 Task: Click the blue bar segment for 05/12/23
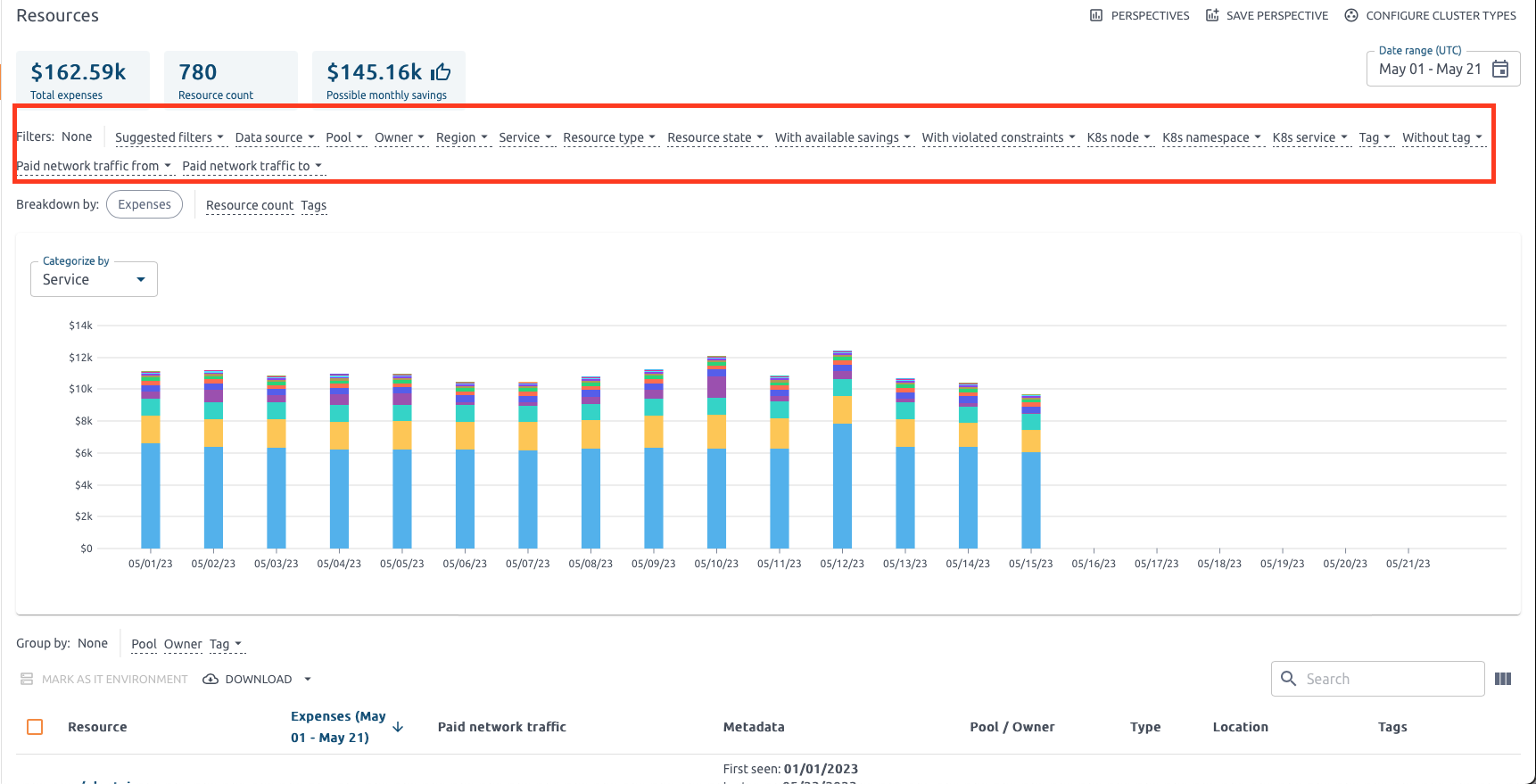click(842, 486)
